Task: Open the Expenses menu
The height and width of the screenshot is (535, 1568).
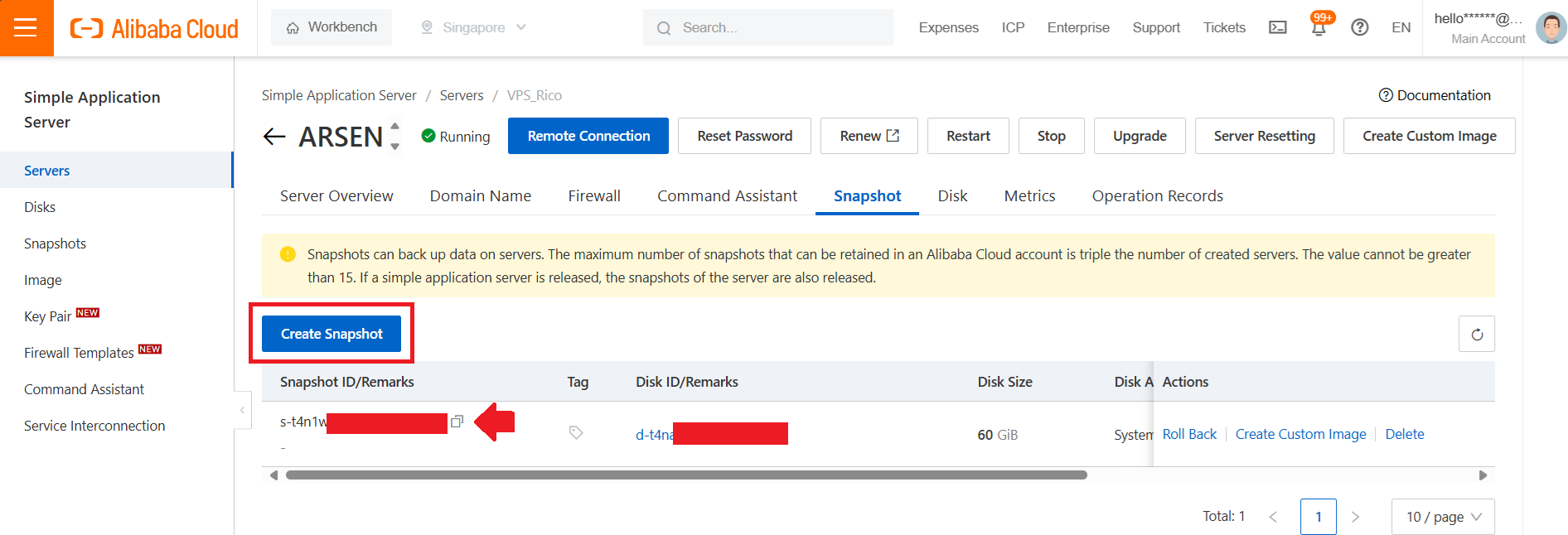Action: (x=948, y=27)
